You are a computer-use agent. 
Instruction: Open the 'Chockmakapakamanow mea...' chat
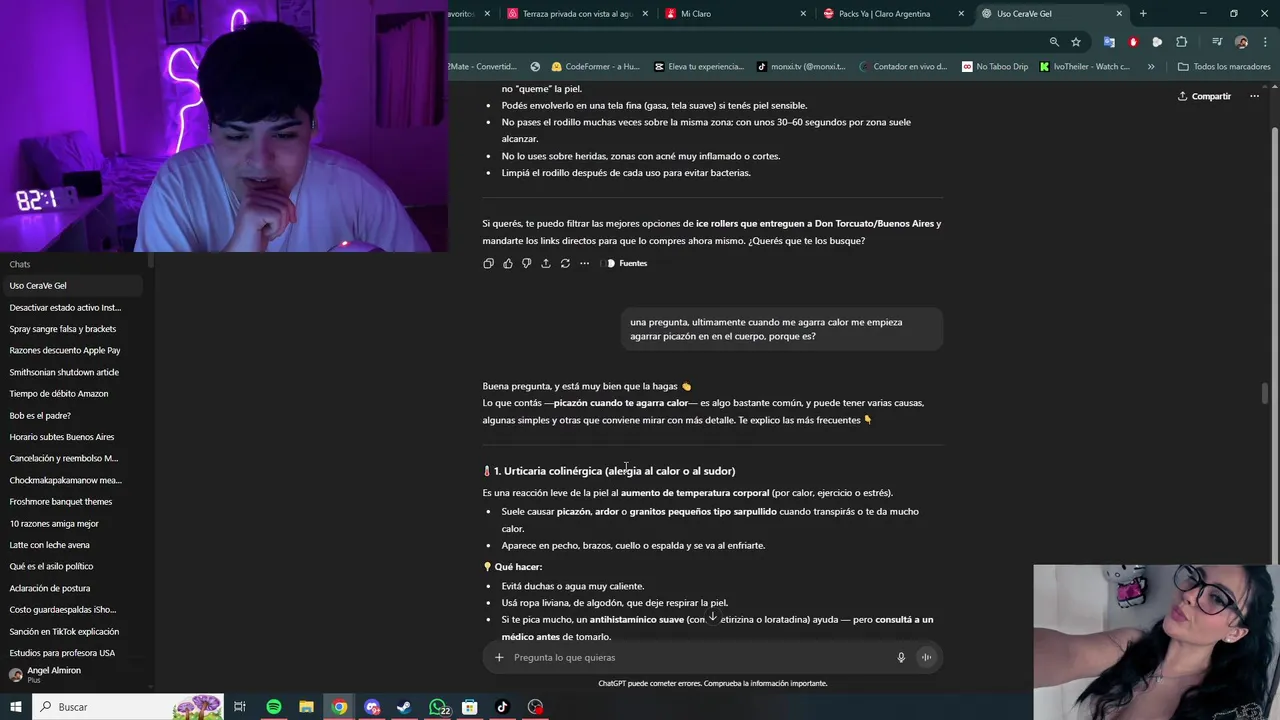[72, 480]
